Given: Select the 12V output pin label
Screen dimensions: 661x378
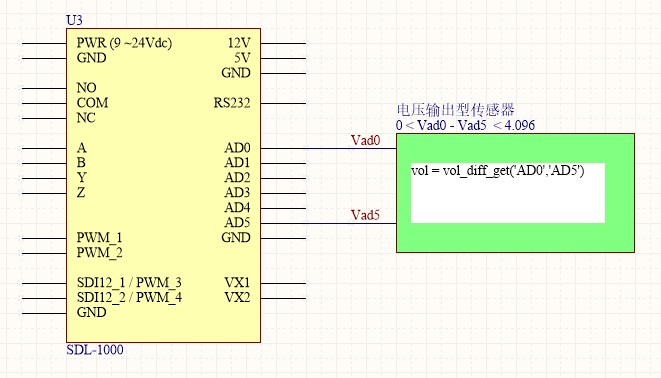Looking at the screenshot, I should (x=239, y=43).
